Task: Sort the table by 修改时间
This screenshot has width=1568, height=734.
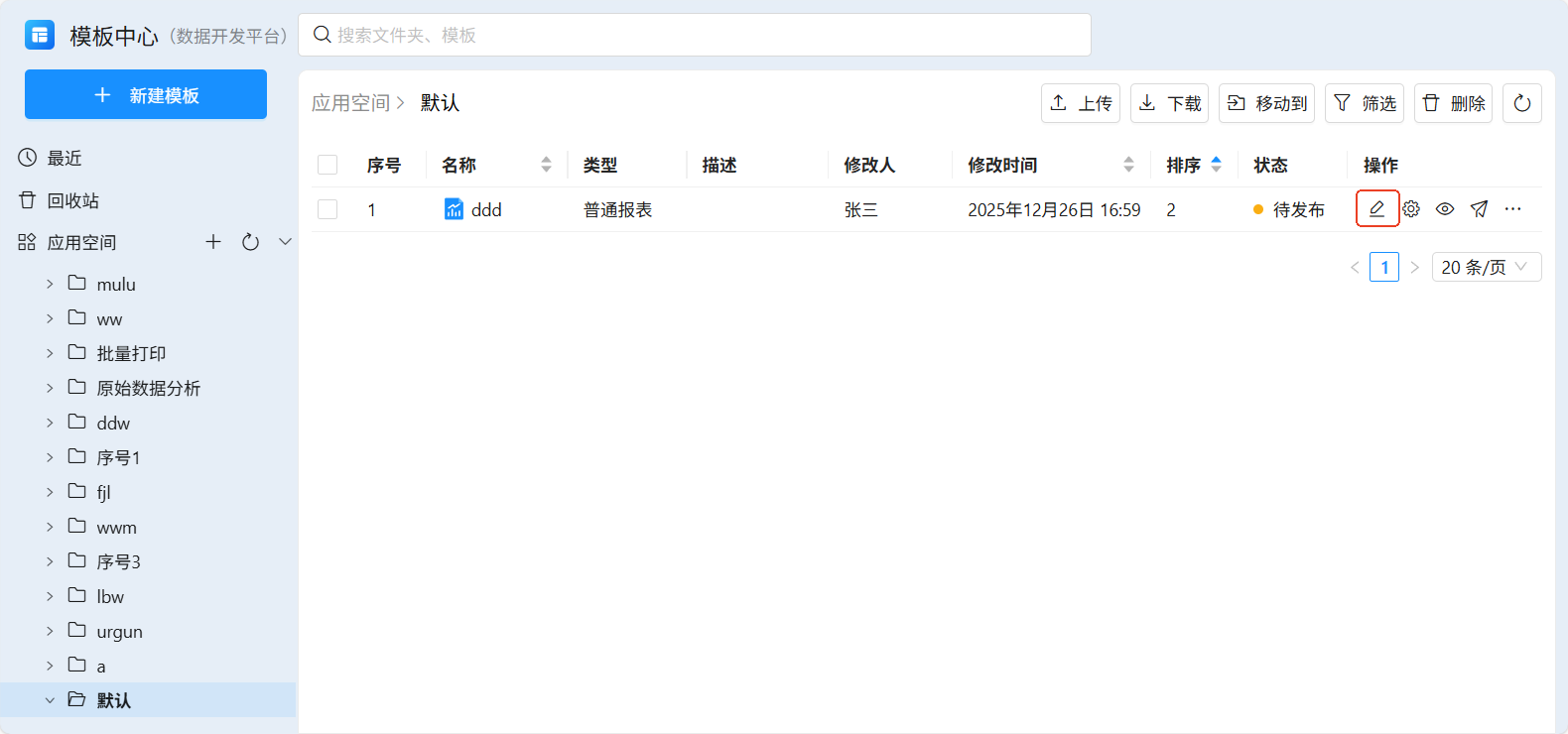Action: (1128, 165)
